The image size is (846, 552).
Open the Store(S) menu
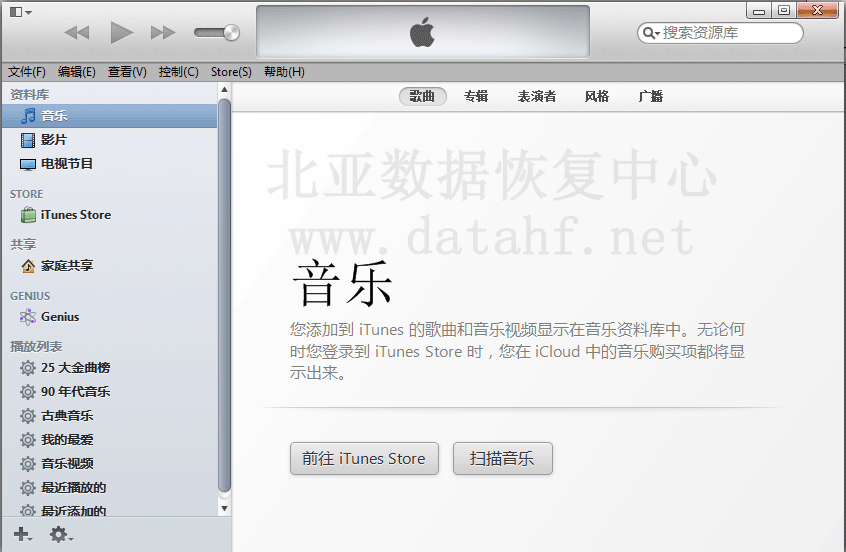[231, 72]
